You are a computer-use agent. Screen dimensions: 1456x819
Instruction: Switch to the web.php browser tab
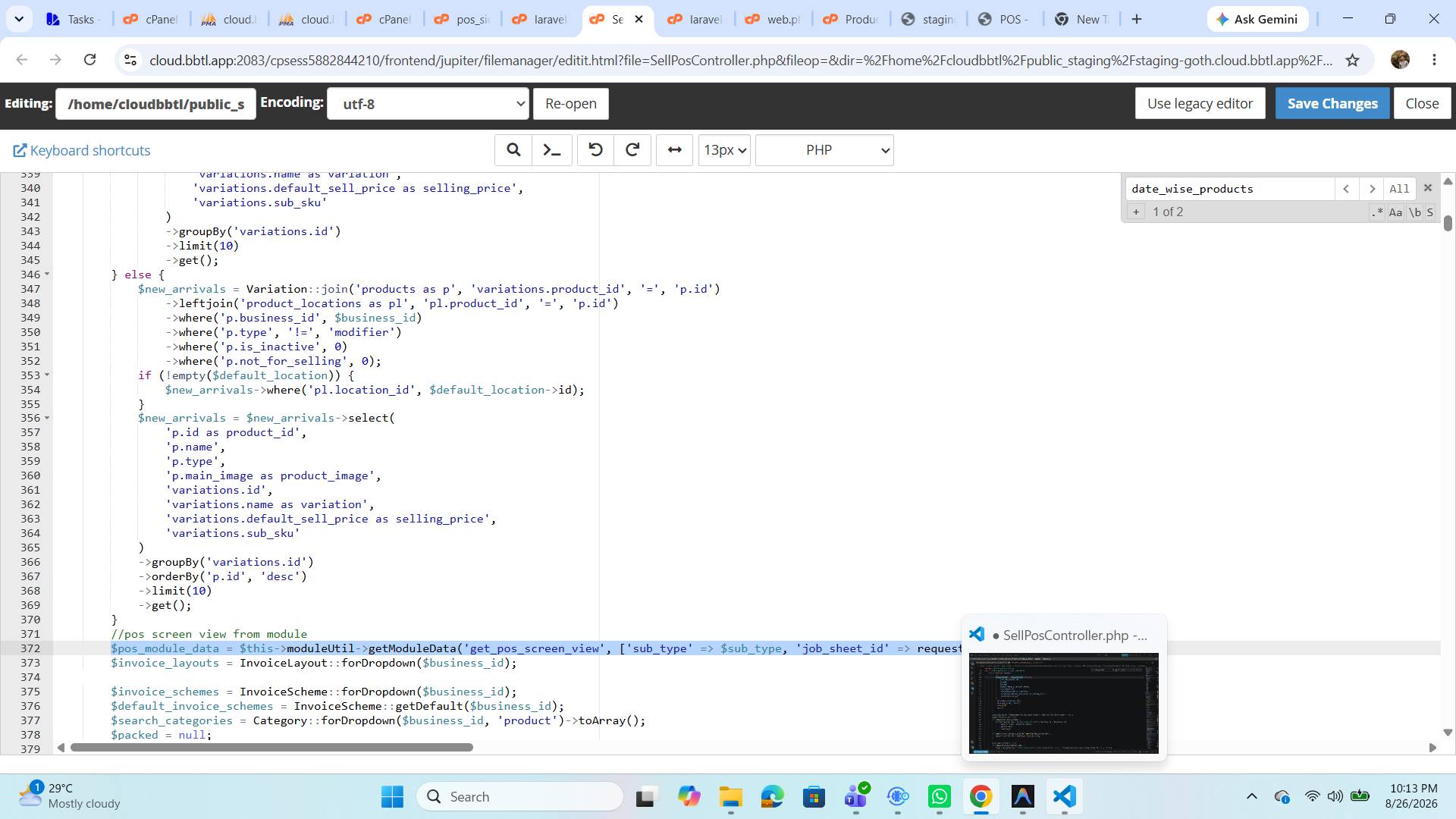coord(773,20)
